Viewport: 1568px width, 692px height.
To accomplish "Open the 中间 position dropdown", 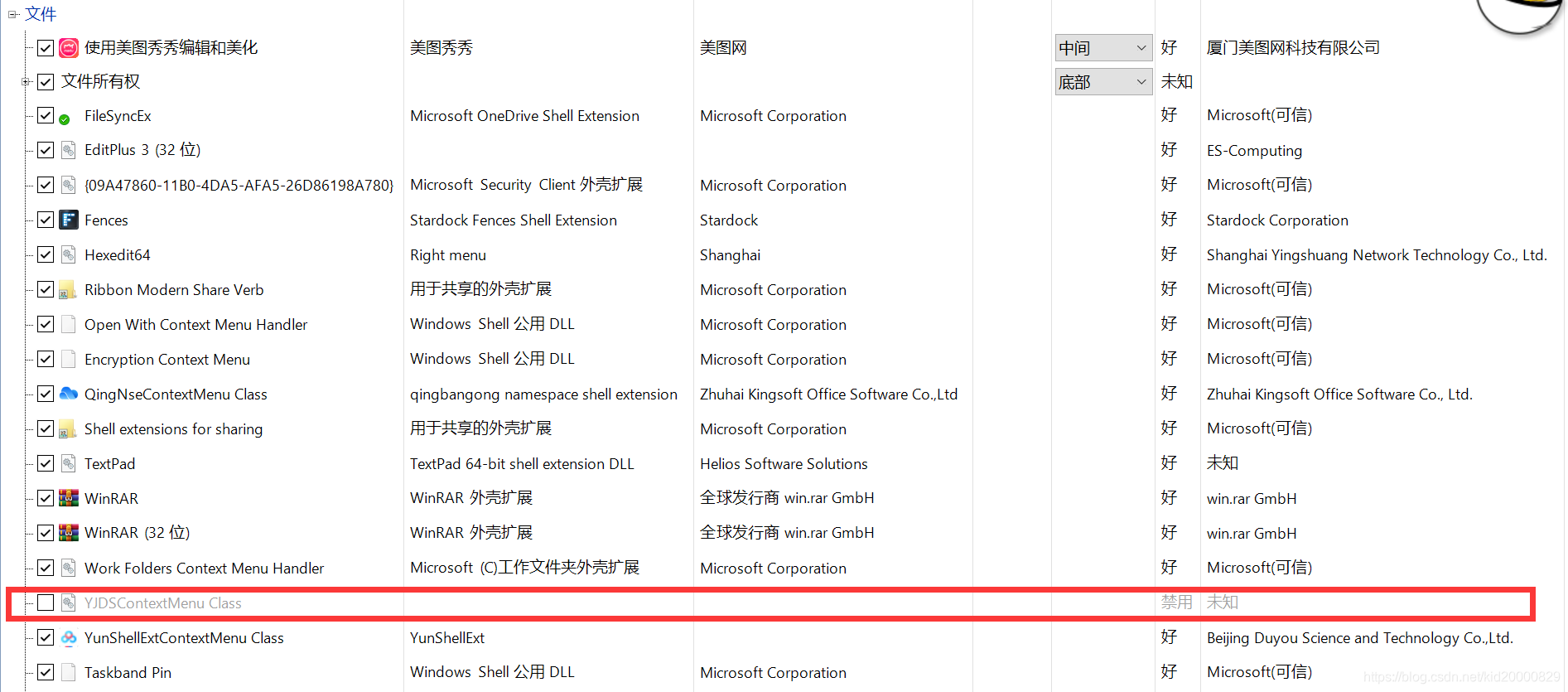I will 1103,48.
